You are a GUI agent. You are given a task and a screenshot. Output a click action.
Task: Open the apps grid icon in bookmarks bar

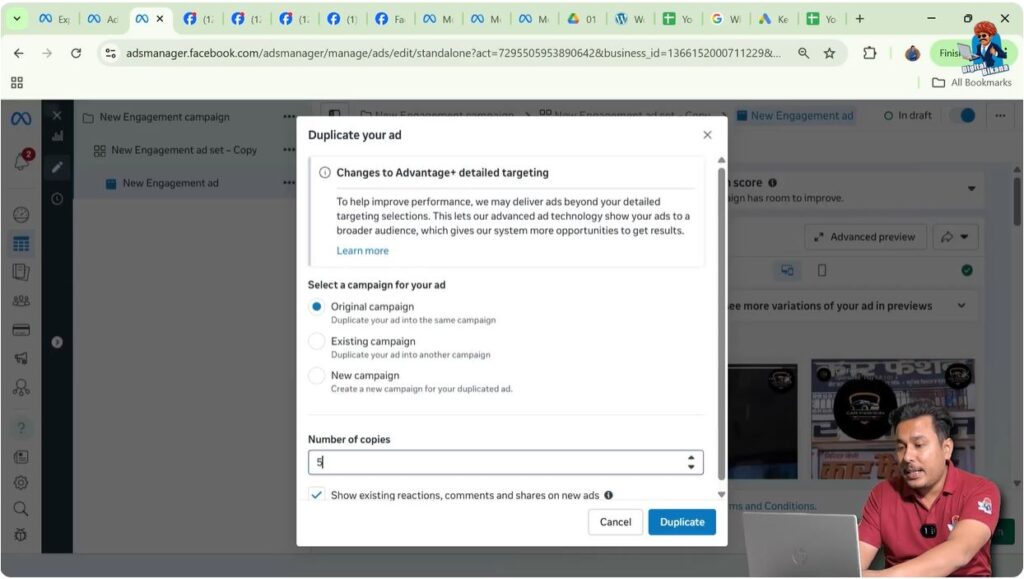(x=17, y=82)
